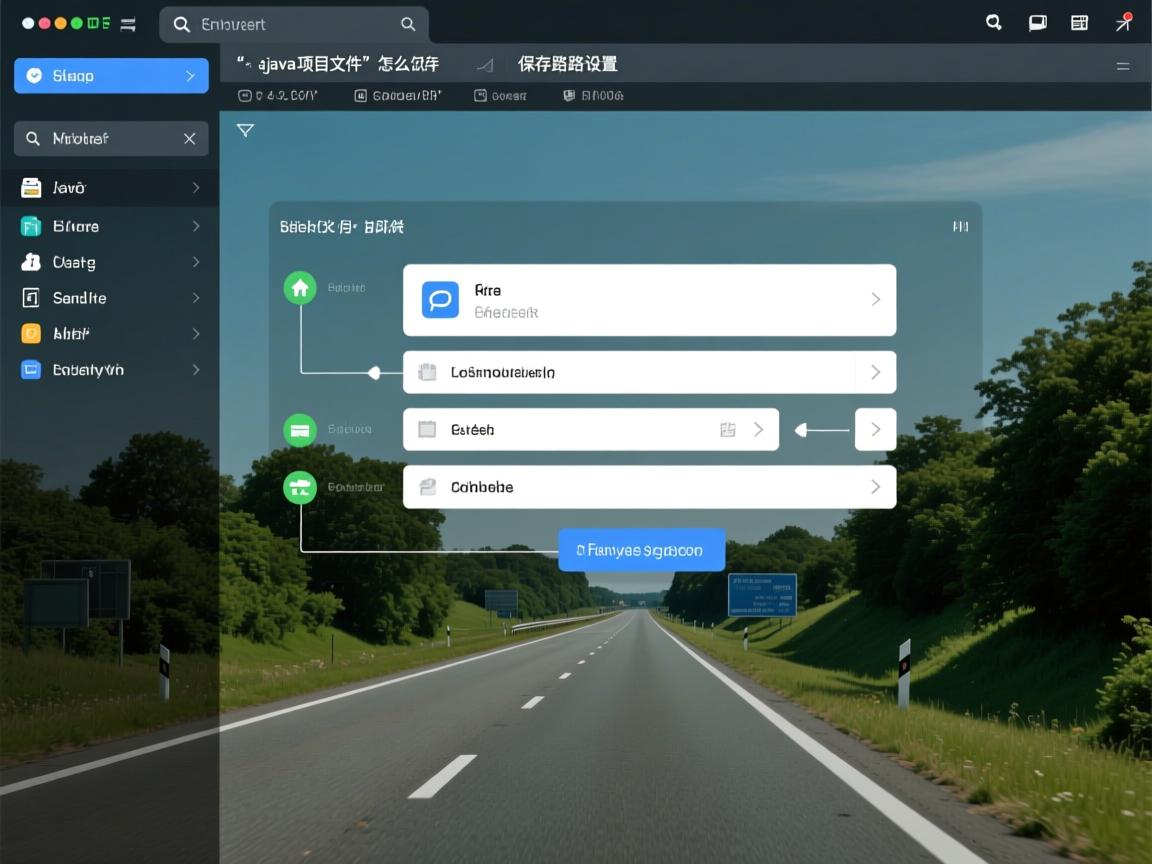Open the funnel filter icon below the toolbar
The height and width of the screenshot is (864, 1152).
coord(245,130)
